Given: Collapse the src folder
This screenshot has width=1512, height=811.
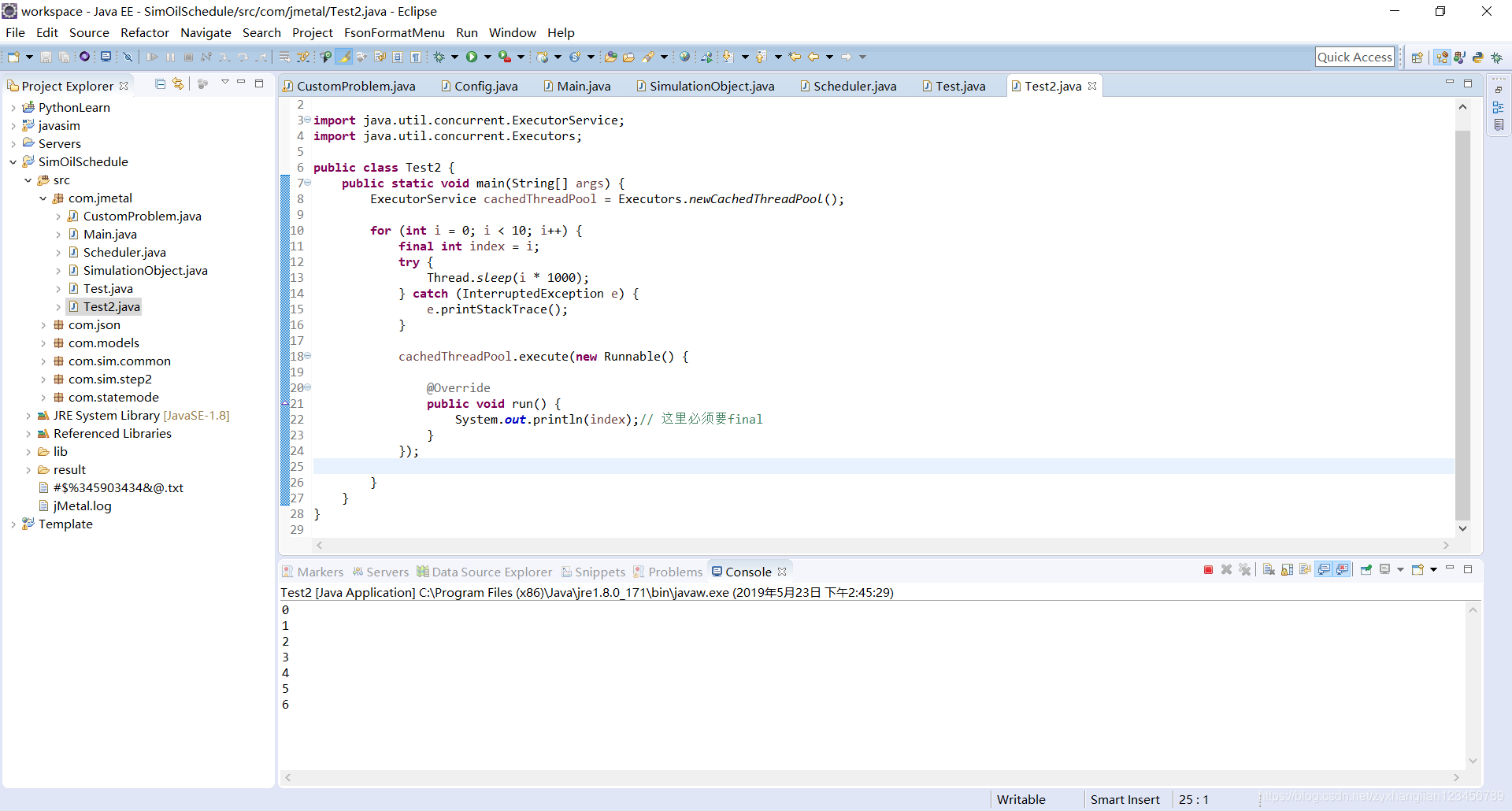Looking at the screenshot, I should tap(28, 180).
